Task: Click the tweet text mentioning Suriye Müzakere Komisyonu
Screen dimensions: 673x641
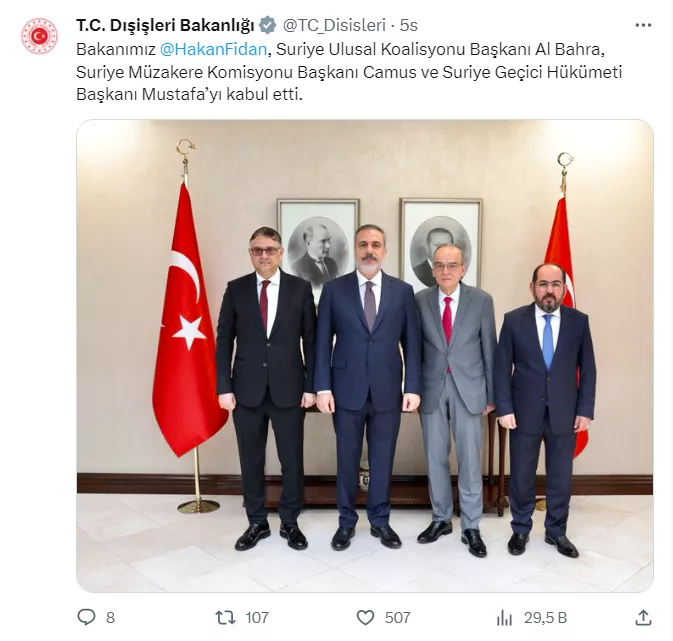Action: (x=349, y=72)
